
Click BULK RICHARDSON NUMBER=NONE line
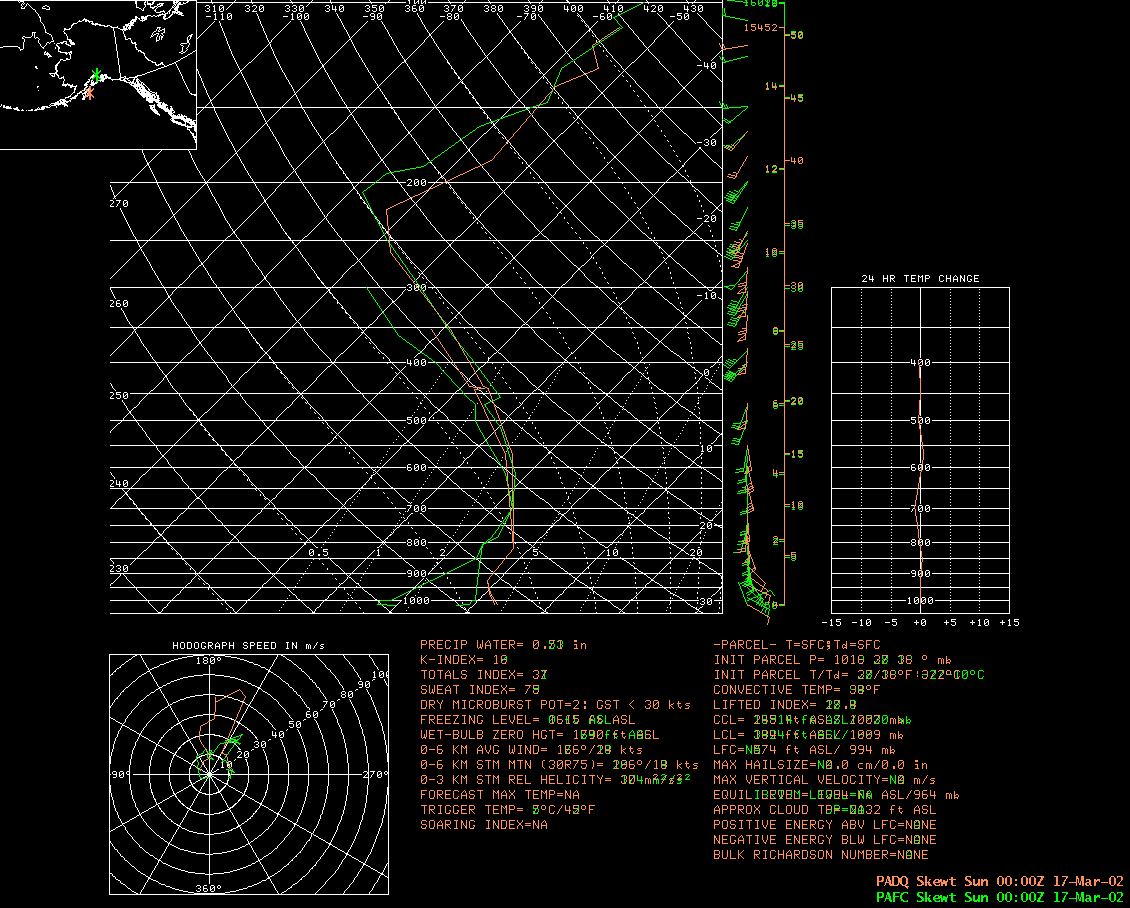point(821,855)
